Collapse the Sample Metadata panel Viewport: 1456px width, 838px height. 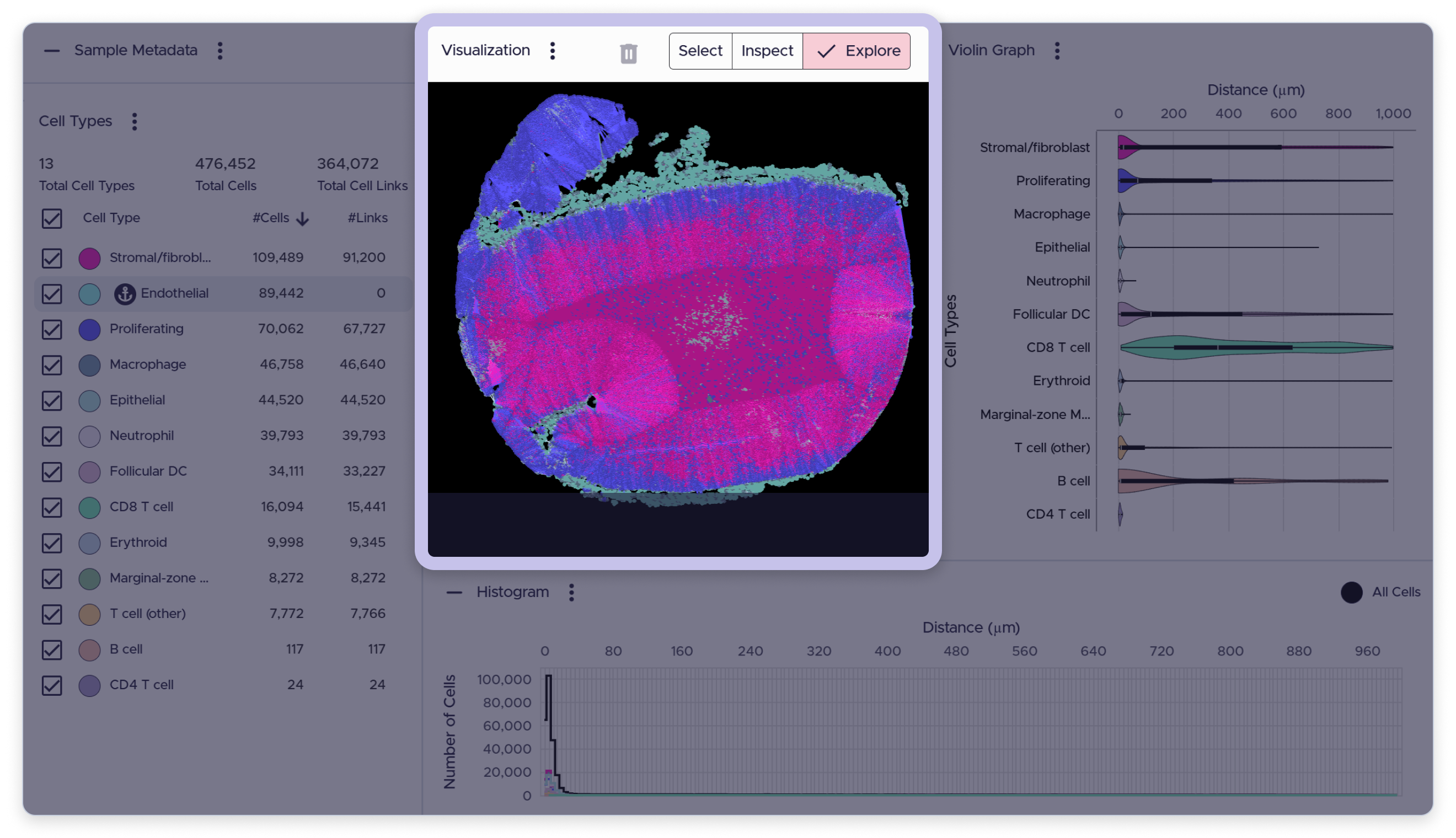click(52, 51)
